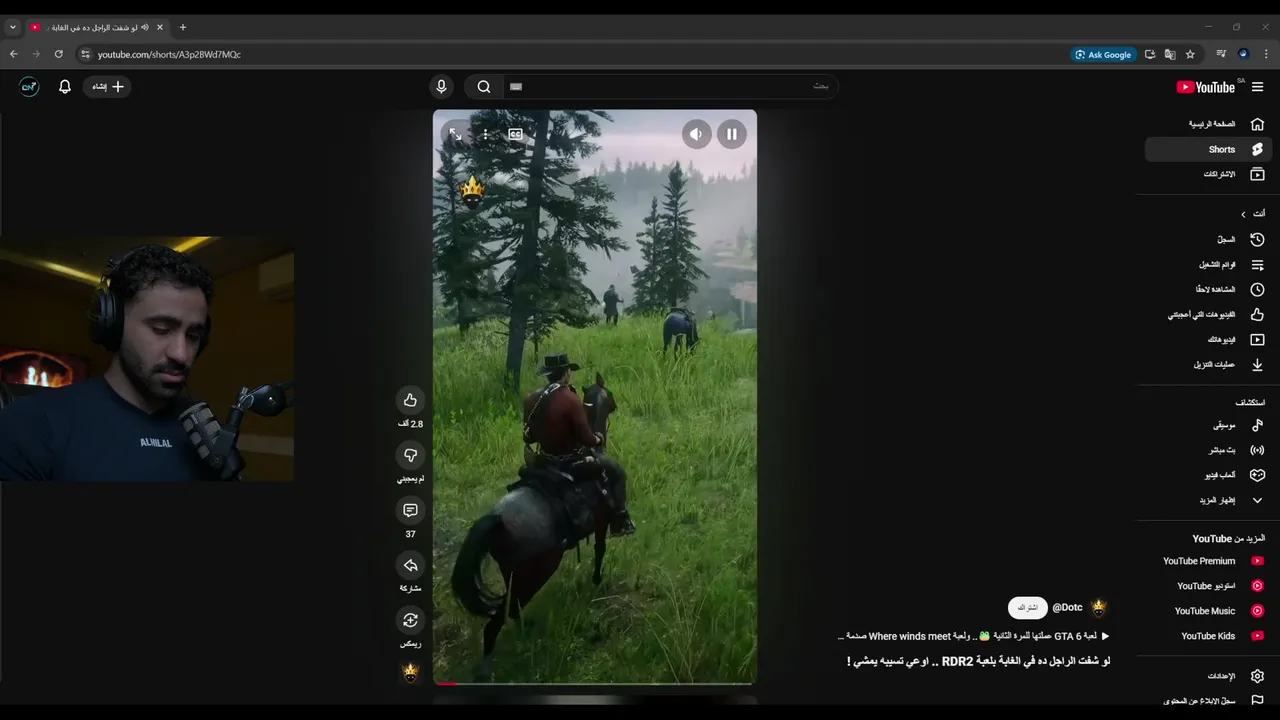Click the YouTube logo
Screen dimensions: 1280x720
(x=1206, y=87)
